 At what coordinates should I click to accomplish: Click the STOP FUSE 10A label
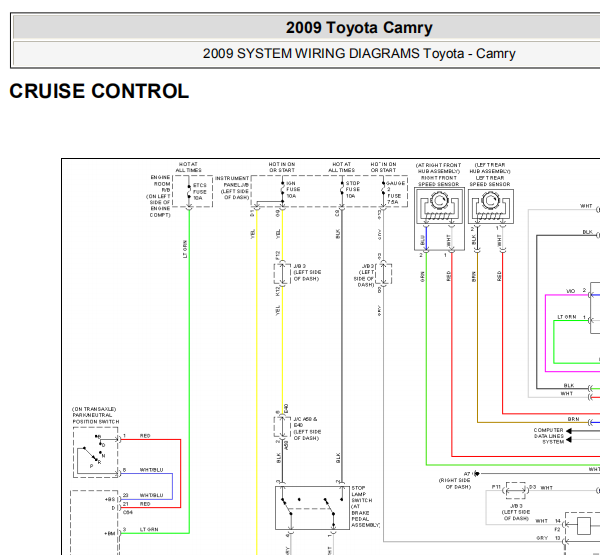tap(353, 189)
